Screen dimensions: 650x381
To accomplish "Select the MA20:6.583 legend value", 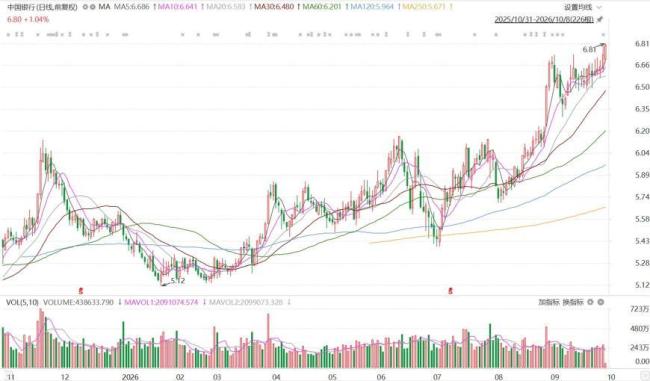I will [226, 7].
